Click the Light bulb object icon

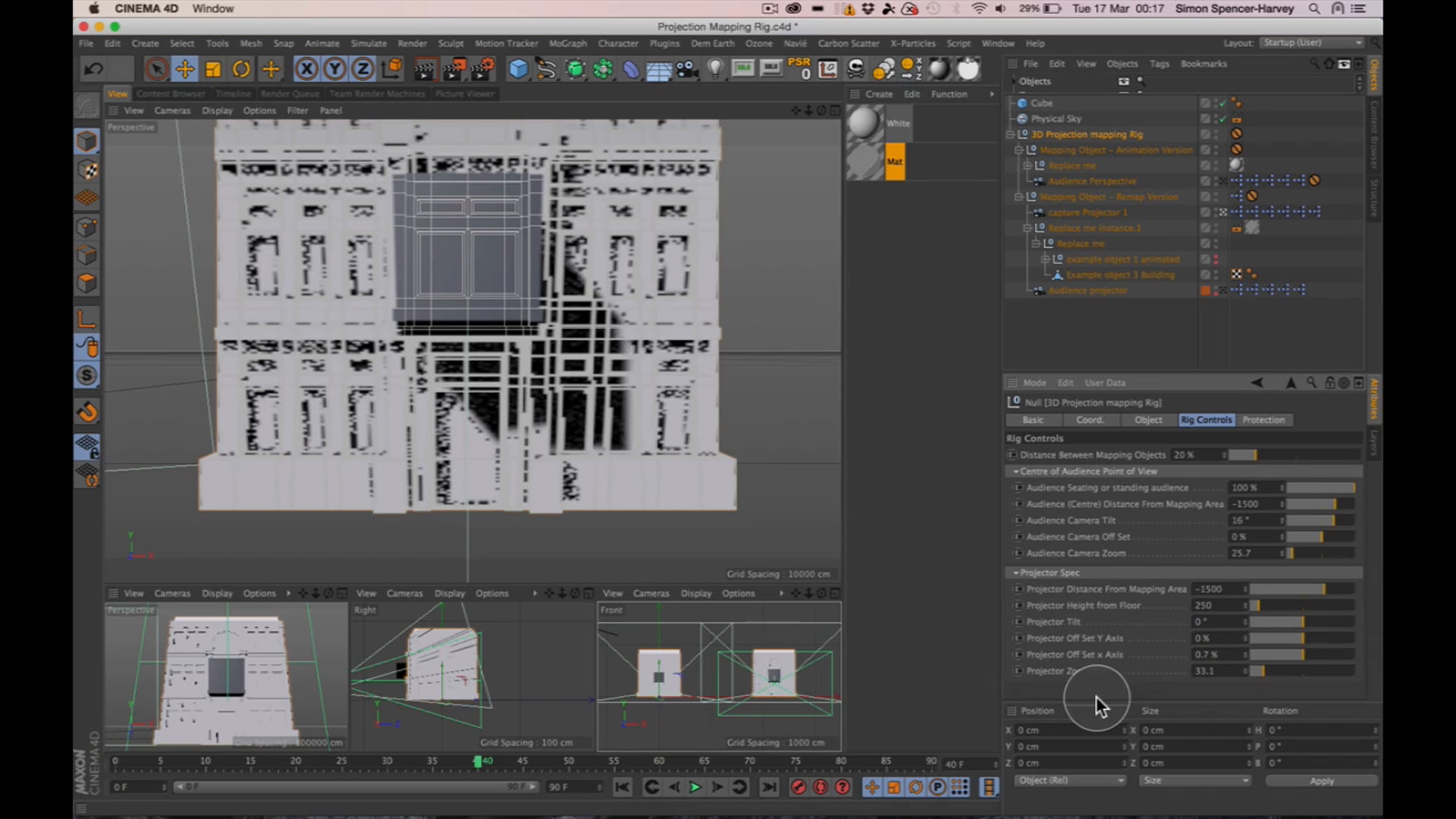(x=714, y=70)
